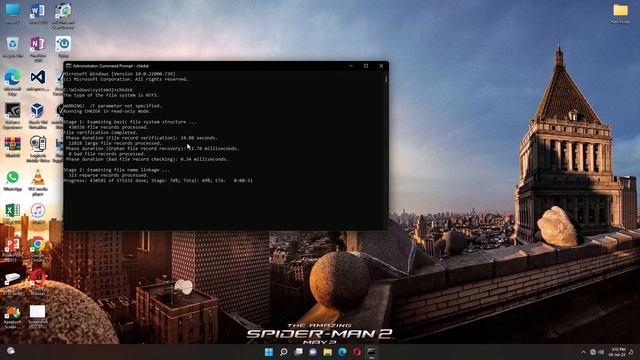Open taskbar Search
Screen dimensions: 640x360
(x=283, y=352)
